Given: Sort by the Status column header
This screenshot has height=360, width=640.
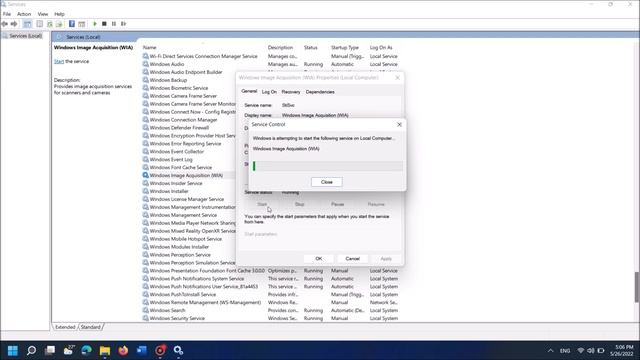Looking at the screenshot, I should click(x=311, y=48).
